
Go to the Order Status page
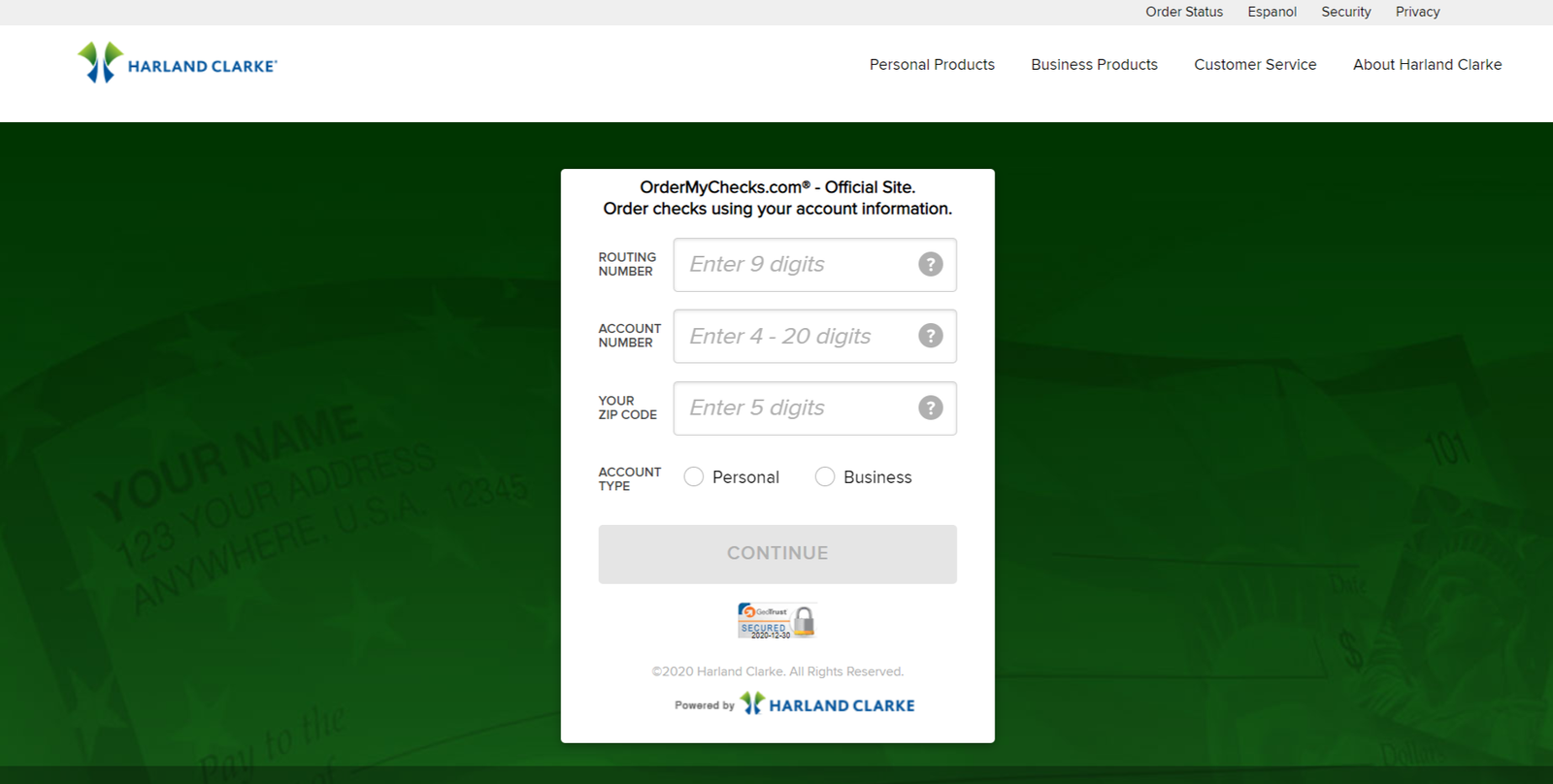coord(1184,12)
